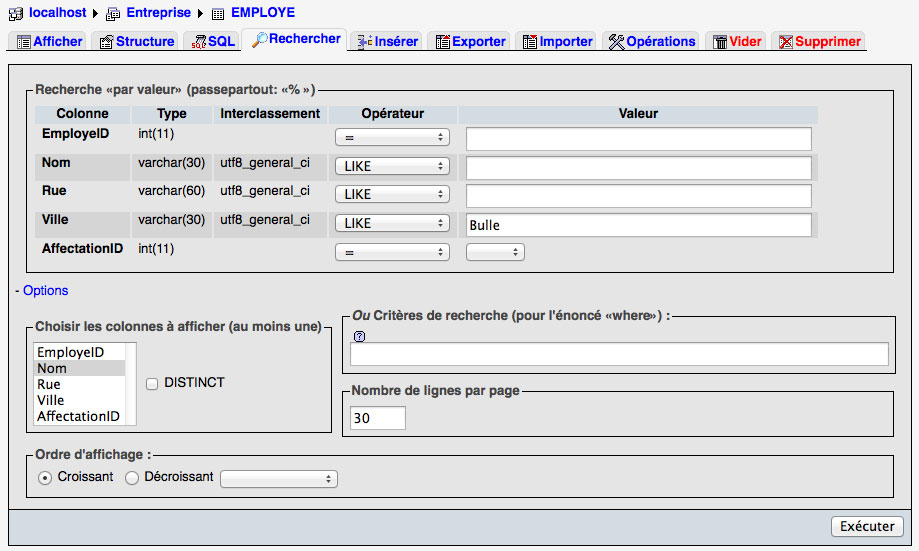Open AffectationID value dropdown

coord(495,252)
